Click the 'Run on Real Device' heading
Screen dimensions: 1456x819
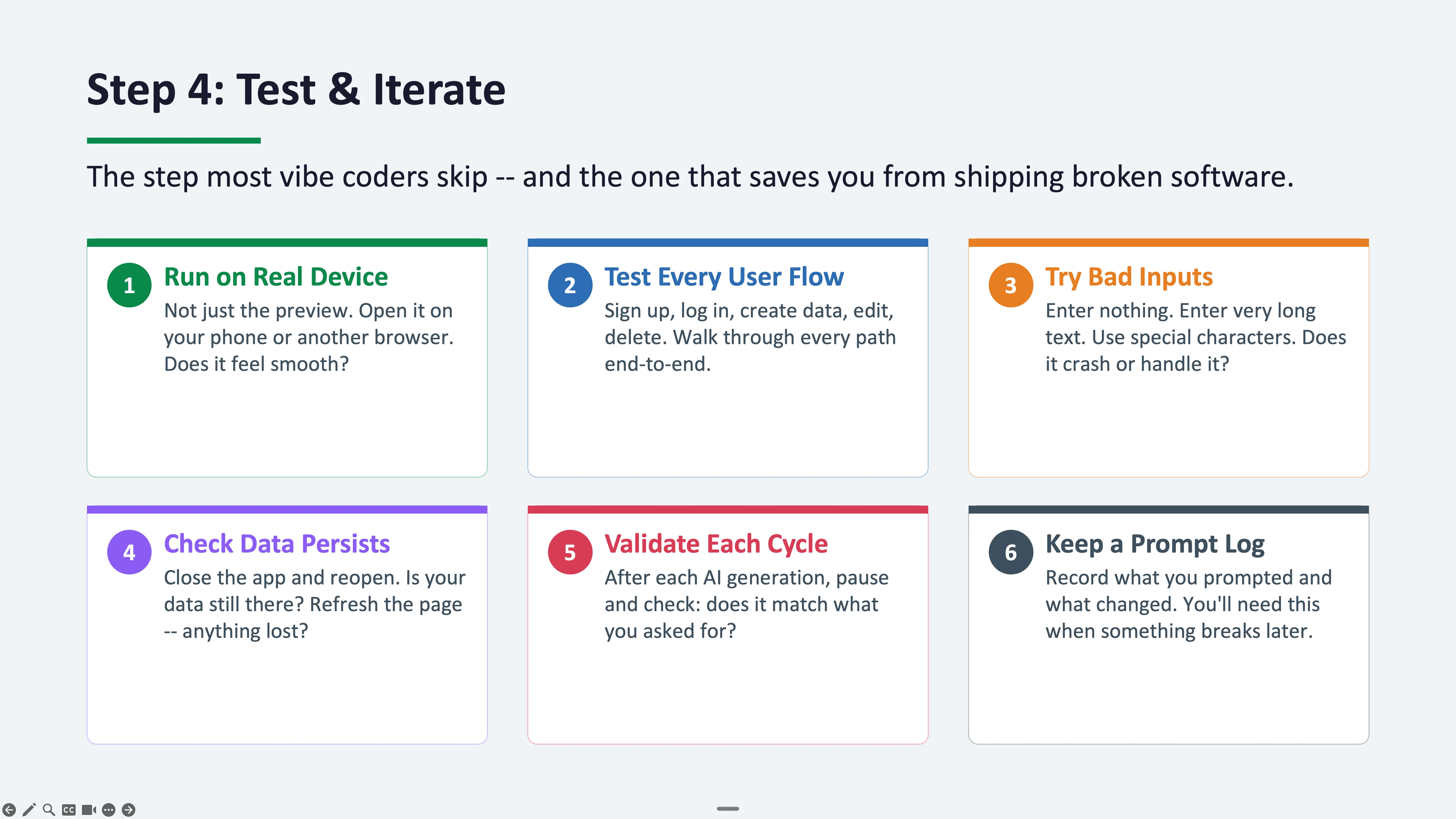275,277
